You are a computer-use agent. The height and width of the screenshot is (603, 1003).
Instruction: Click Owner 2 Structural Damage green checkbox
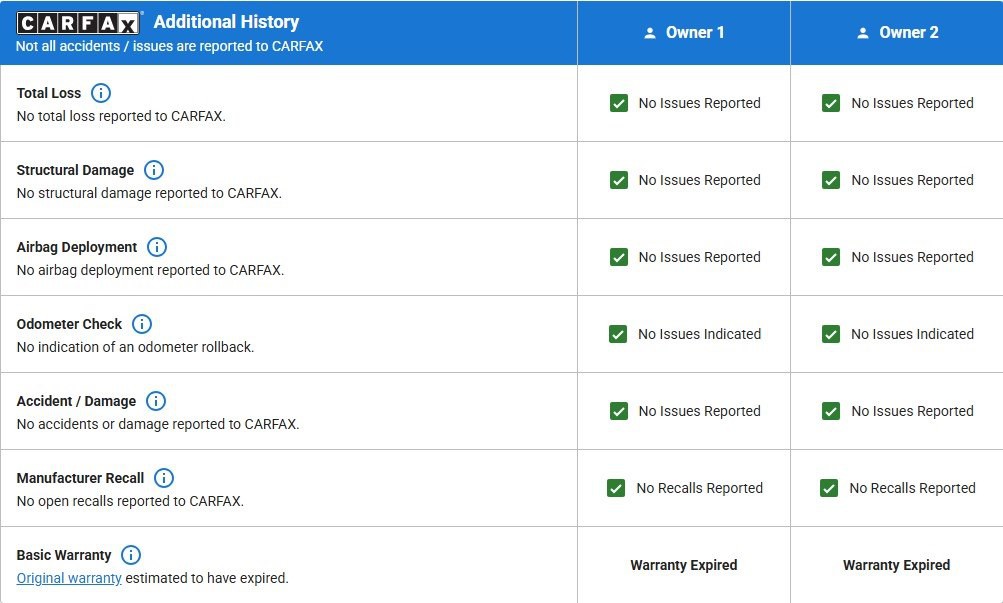[831, 180]
